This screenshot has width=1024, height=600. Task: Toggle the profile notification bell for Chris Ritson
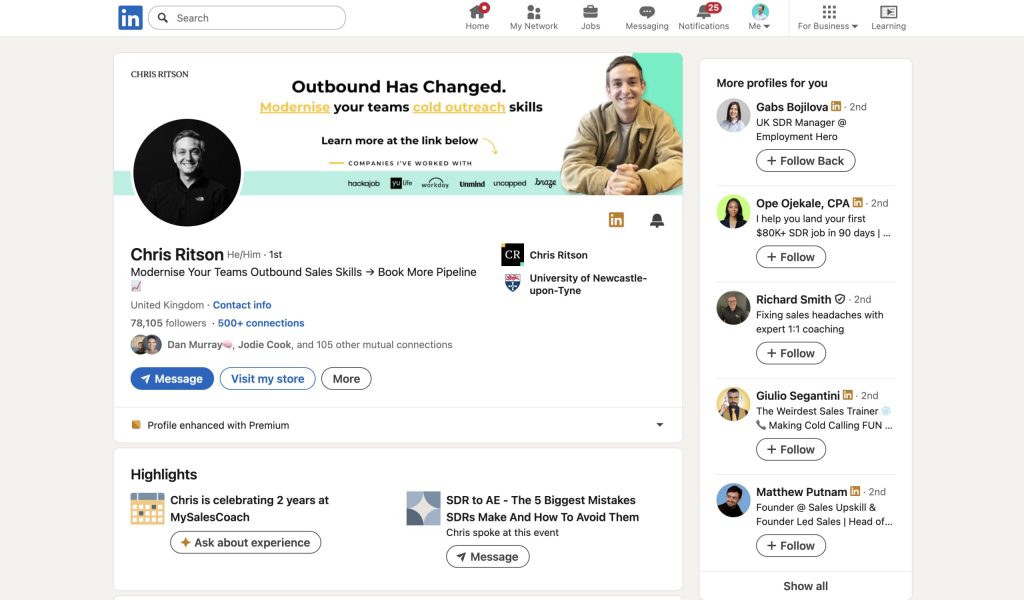click(657, 220)
